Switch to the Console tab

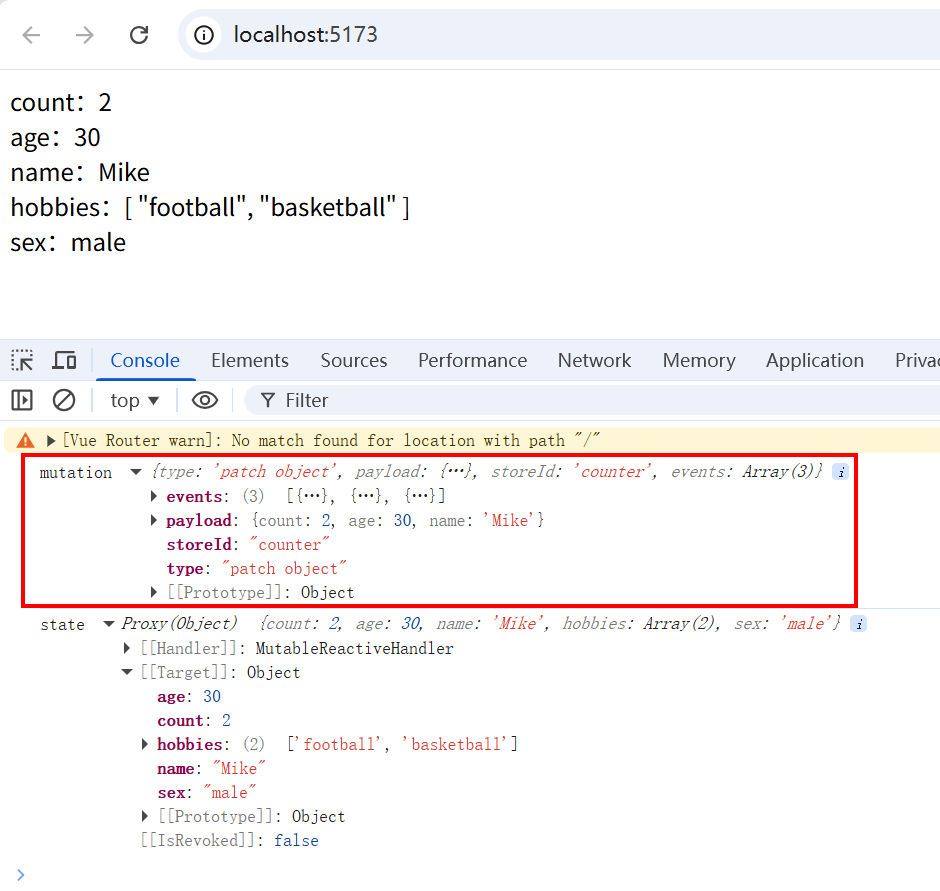point(145,360)
